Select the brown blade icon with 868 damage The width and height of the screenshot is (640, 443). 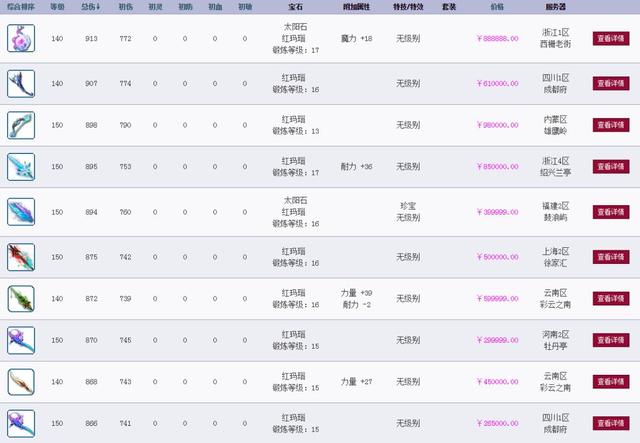tap(22, 384)
